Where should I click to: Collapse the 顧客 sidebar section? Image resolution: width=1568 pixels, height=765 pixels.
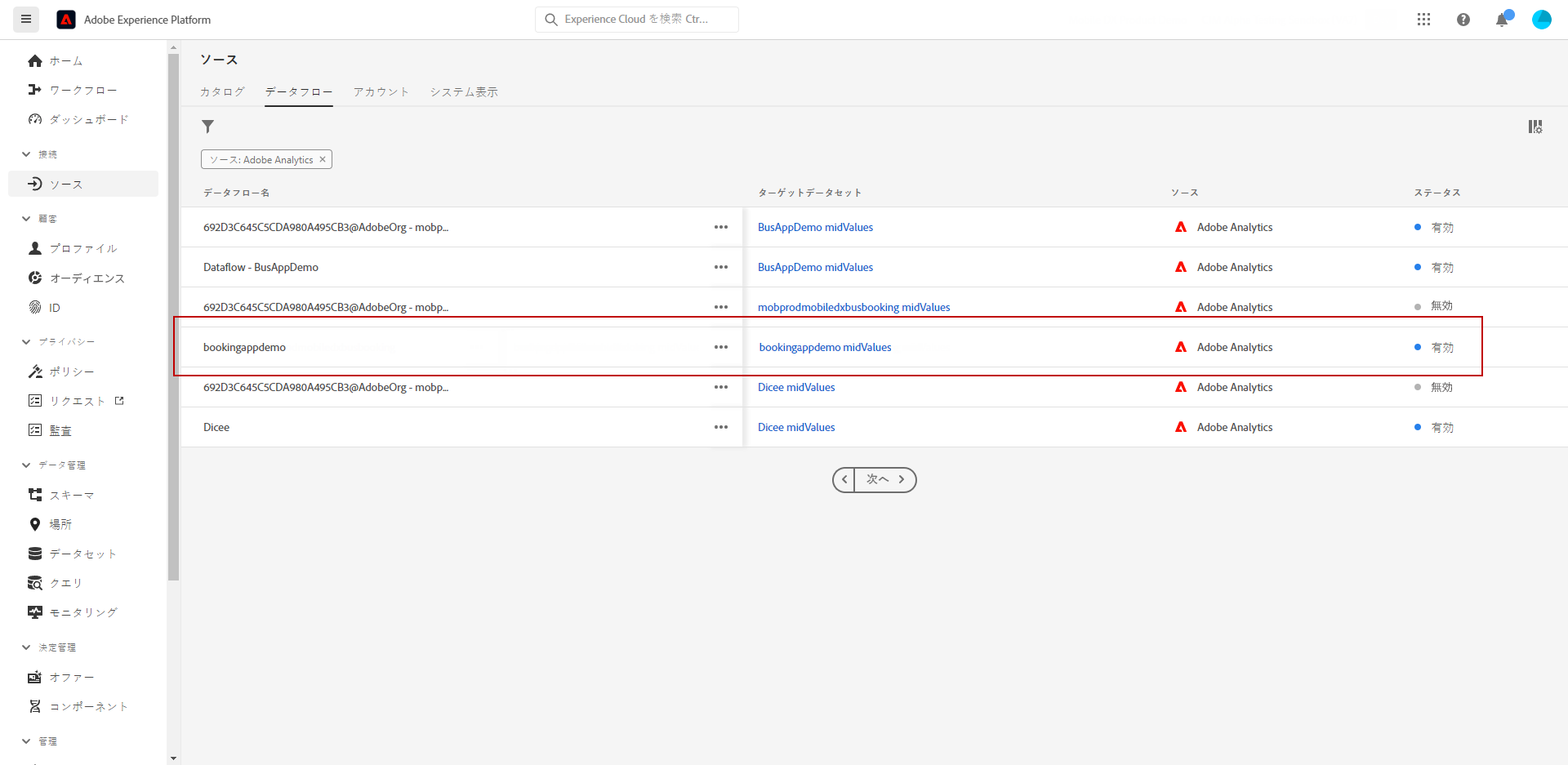(26, 218)
